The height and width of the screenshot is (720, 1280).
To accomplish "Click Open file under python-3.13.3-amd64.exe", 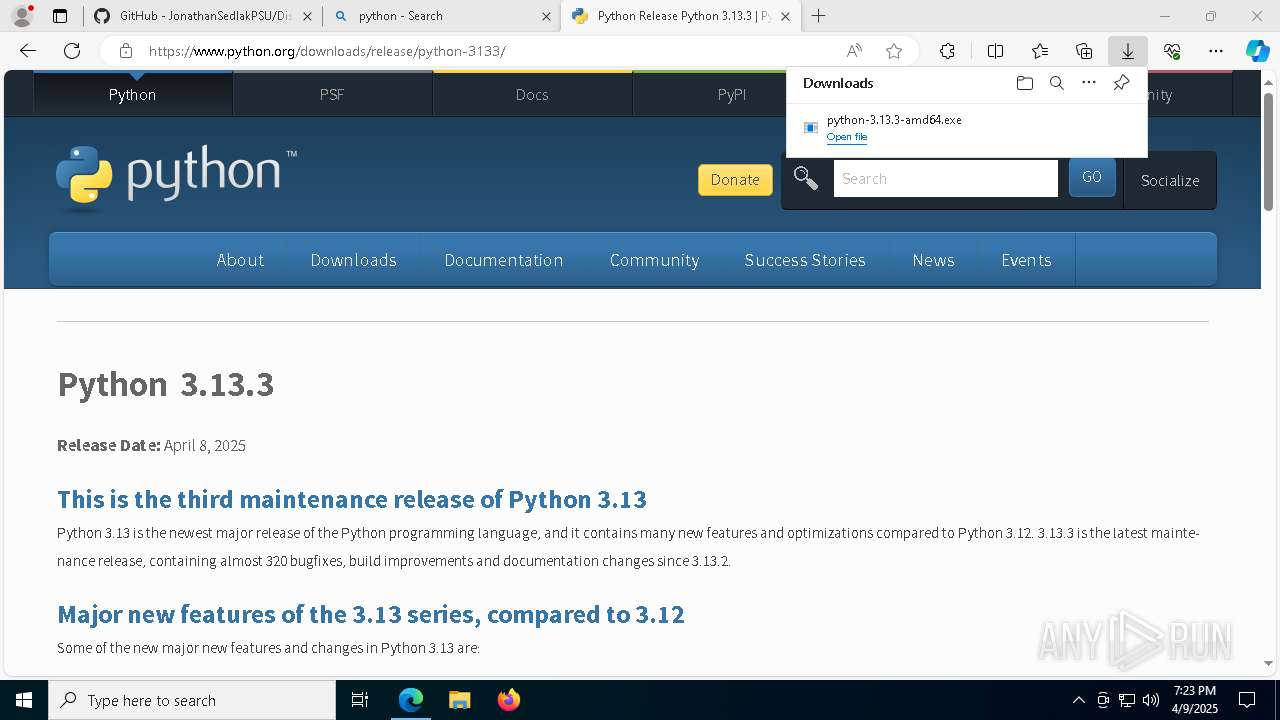I will pyautogui.click(x=847, y=137).
